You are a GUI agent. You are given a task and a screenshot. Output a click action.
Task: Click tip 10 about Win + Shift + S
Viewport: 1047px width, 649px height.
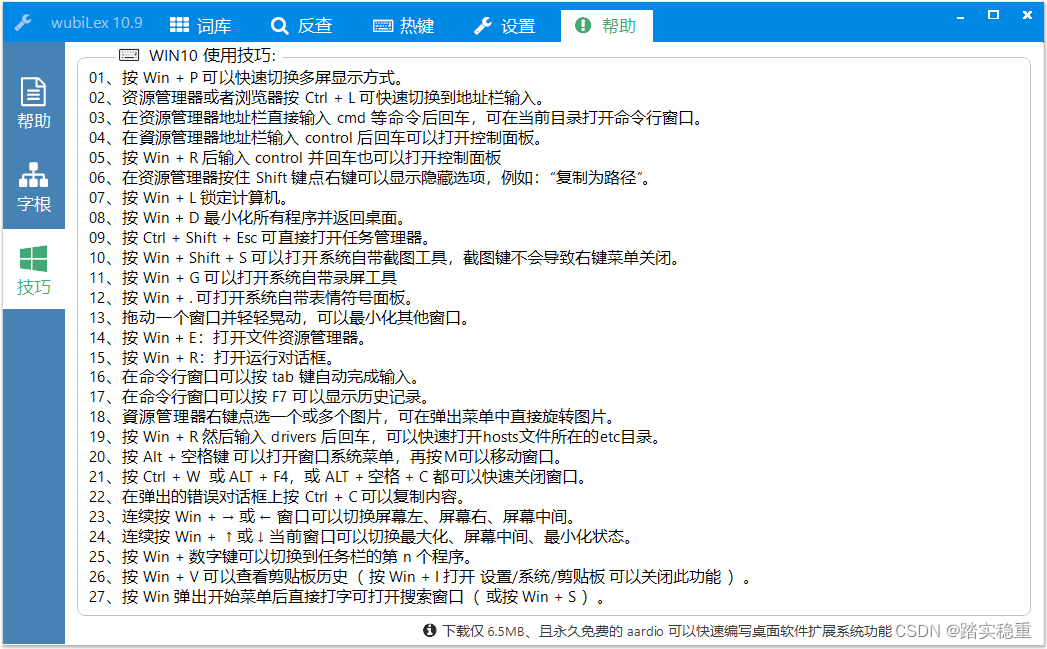pos(385,258)
